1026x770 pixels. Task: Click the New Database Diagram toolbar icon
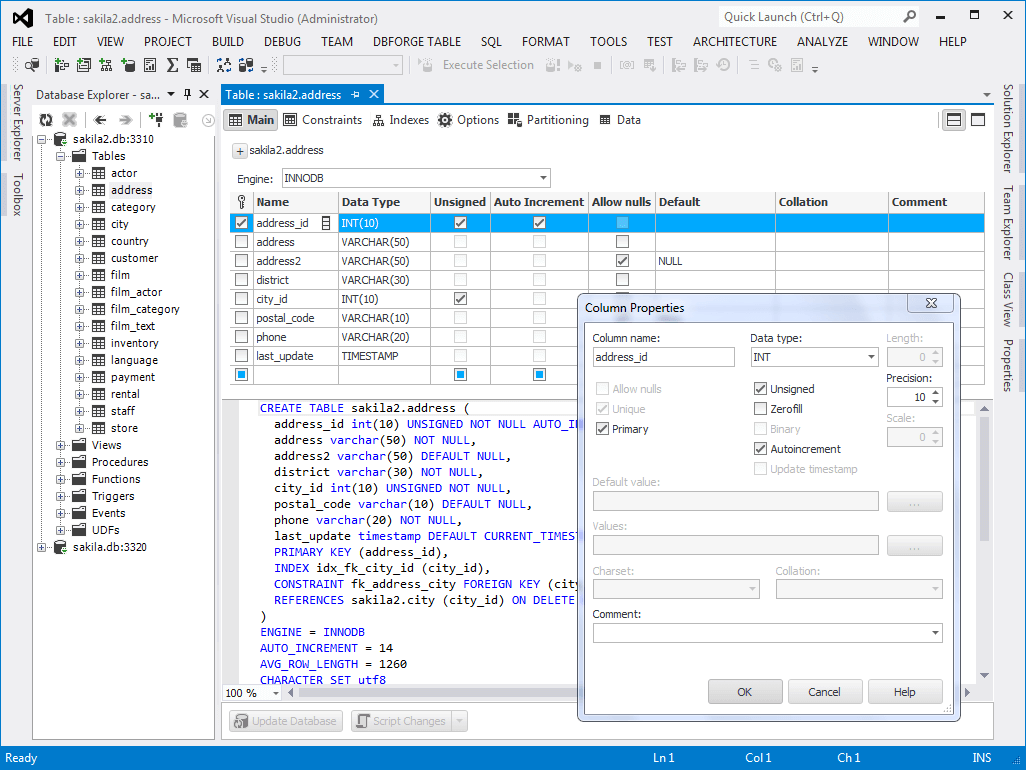pyautogui.click(x=105, y=65)
